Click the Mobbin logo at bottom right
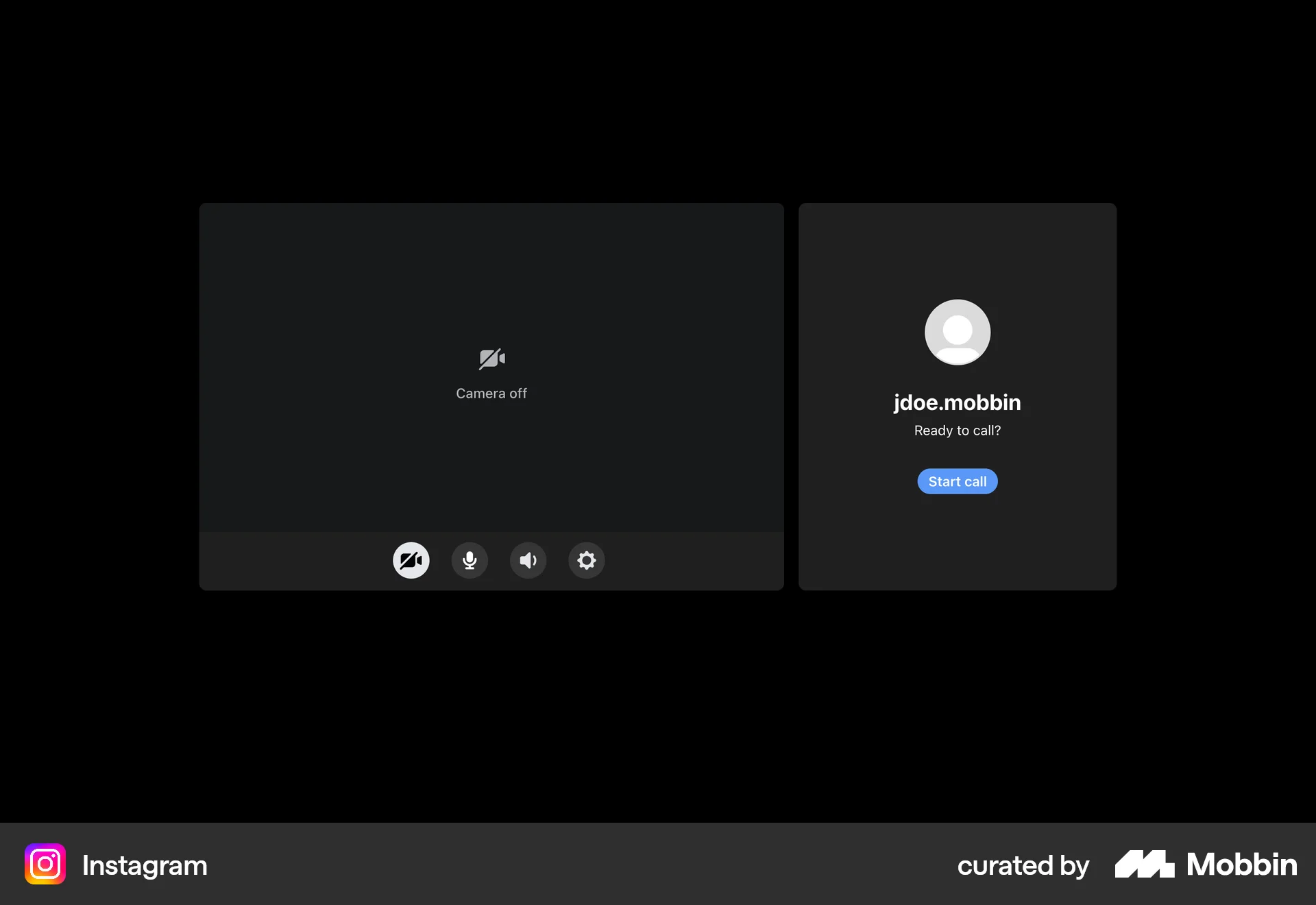This screenshot has height=905, width=1316. pyautogui.click(x=1204, y=865)
